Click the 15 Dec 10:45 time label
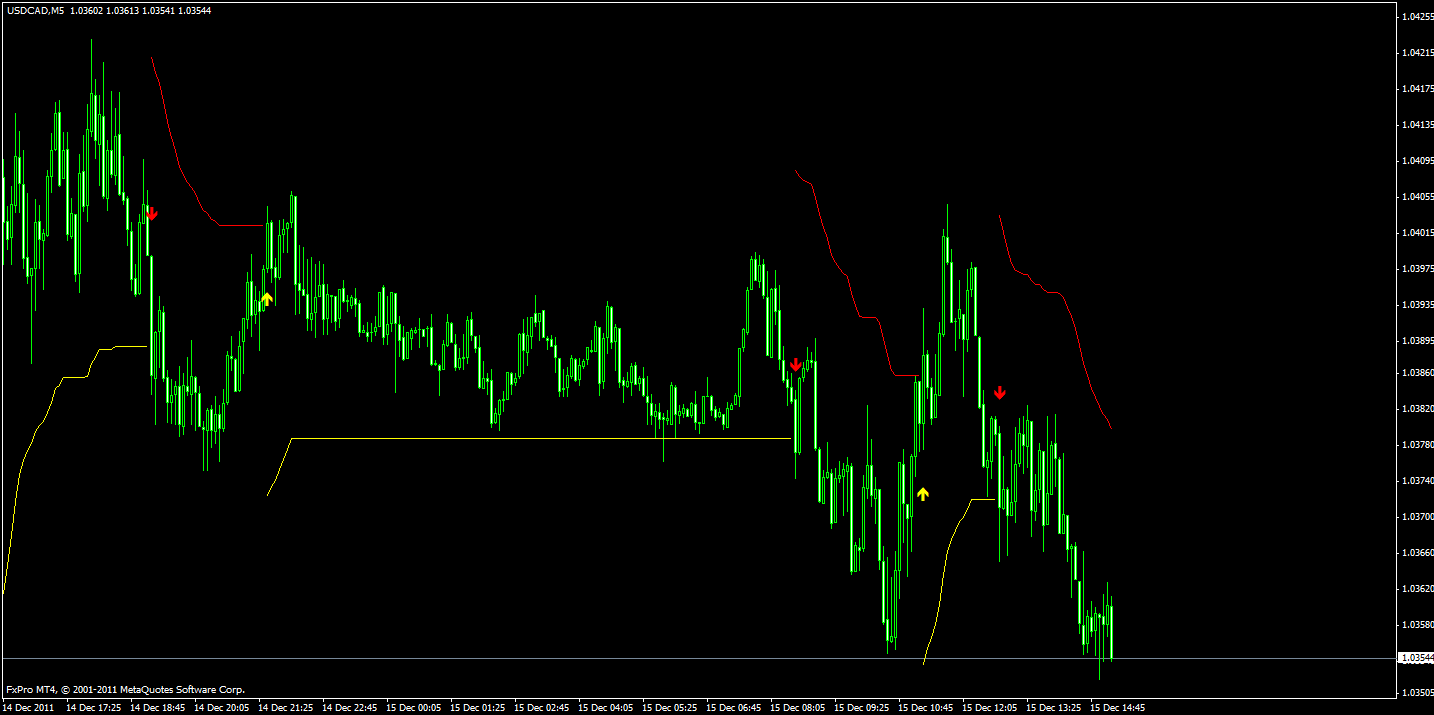The width and height of the screenshot is (1434, 715). point(926,707)
